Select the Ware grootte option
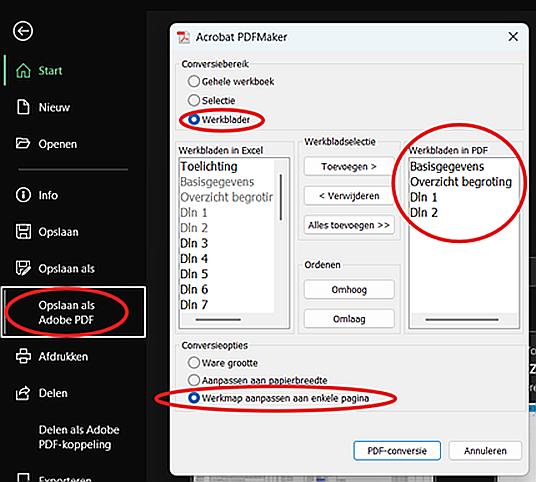Viewport: 536px width, 482px height. point(194,363)
